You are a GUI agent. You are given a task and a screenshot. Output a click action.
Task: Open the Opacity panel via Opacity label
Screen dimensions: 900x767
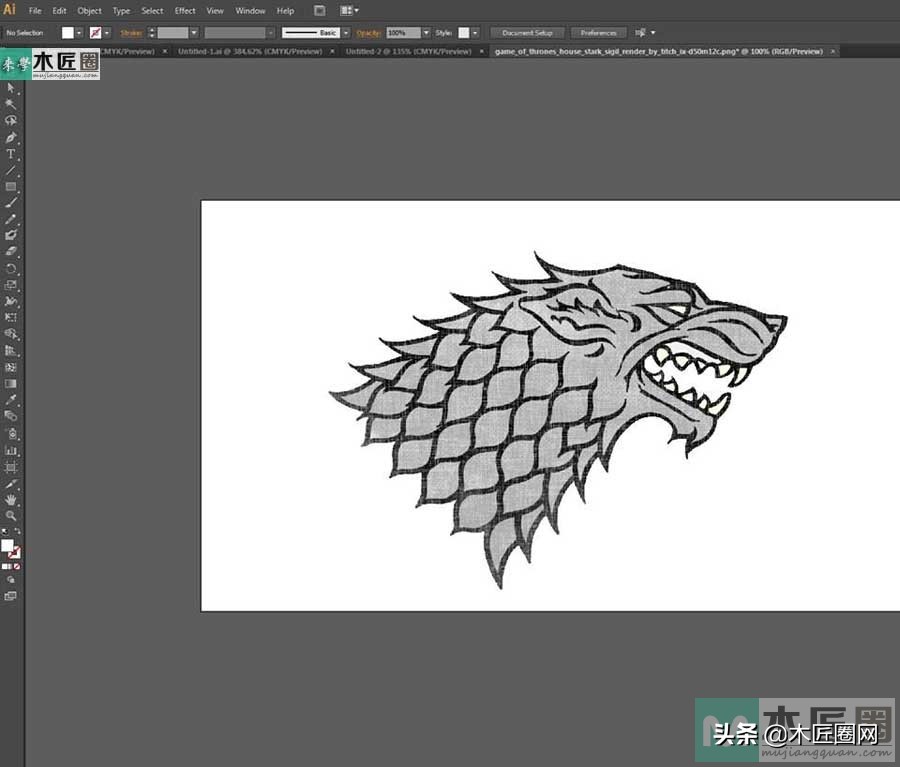[368, 33]
